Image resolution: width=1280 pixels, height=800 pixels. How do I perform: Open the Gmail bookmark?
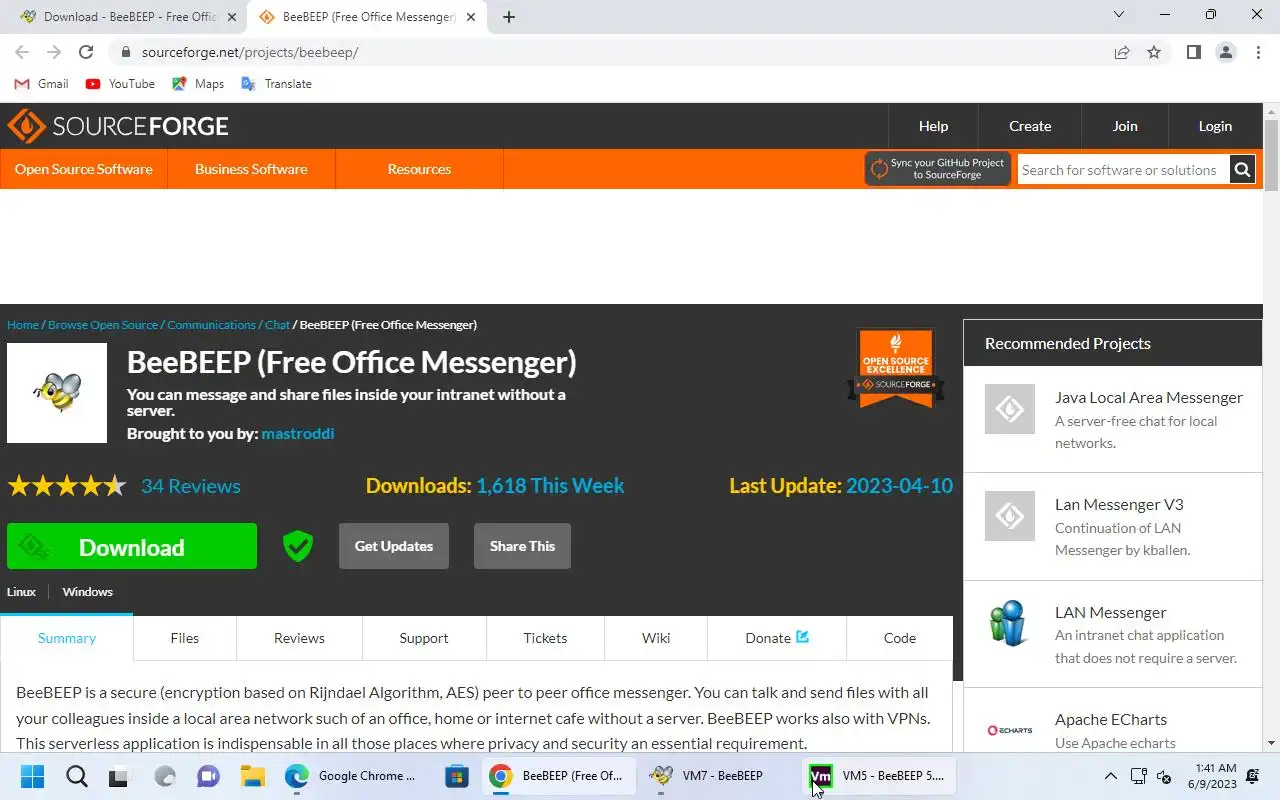(42, 84)
